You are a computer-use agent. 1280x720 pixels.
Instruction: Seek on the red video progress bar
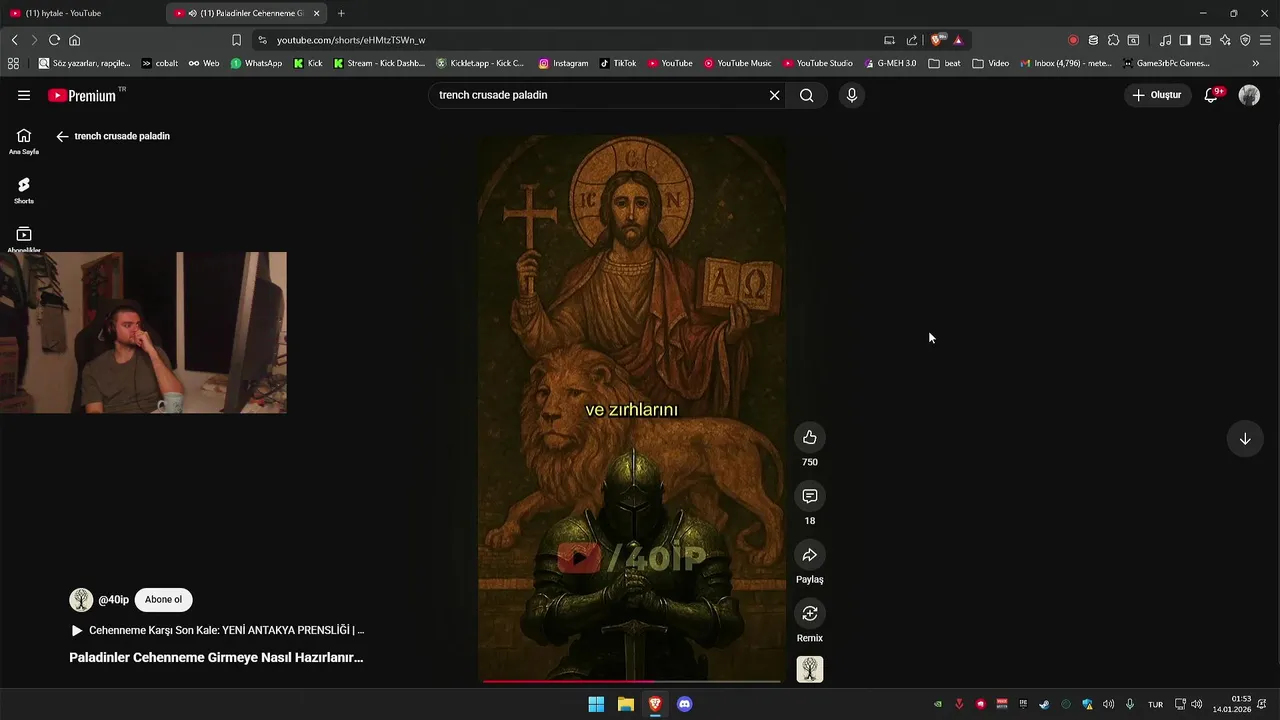point(631,681)
